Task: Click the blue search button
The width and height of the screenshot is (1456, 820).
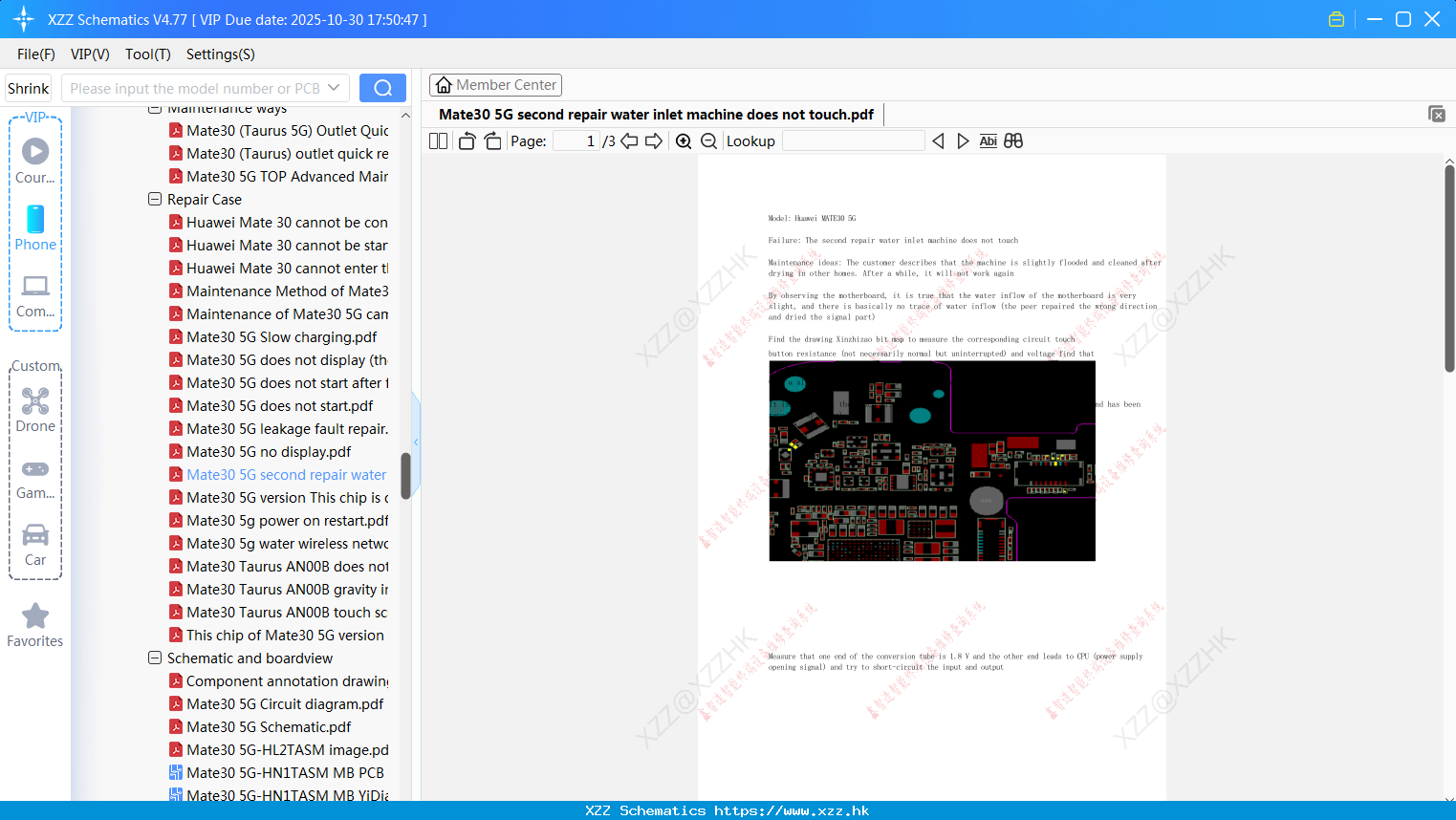Action: [382, 88]
